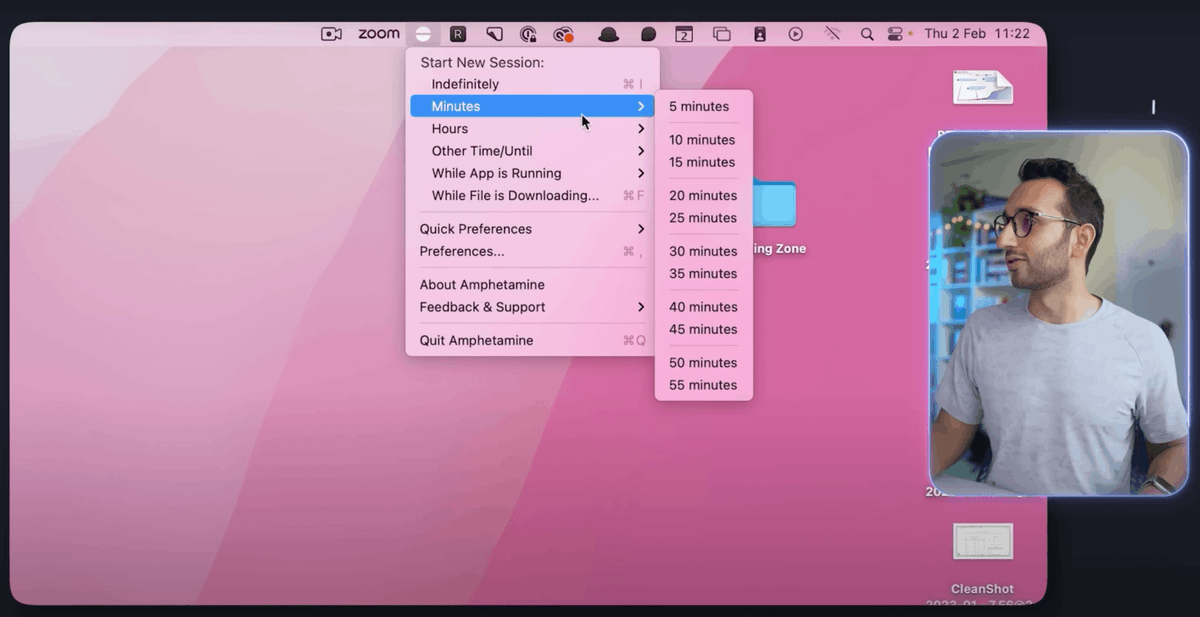Choose 45 minutes session duration

[703, 329]
